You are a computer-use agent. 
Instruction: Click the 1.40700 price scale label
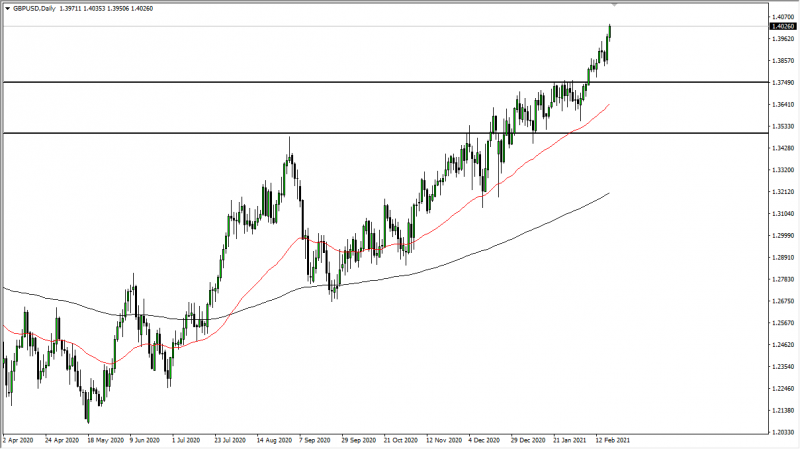pyautogui.click(x=783, y=17)
